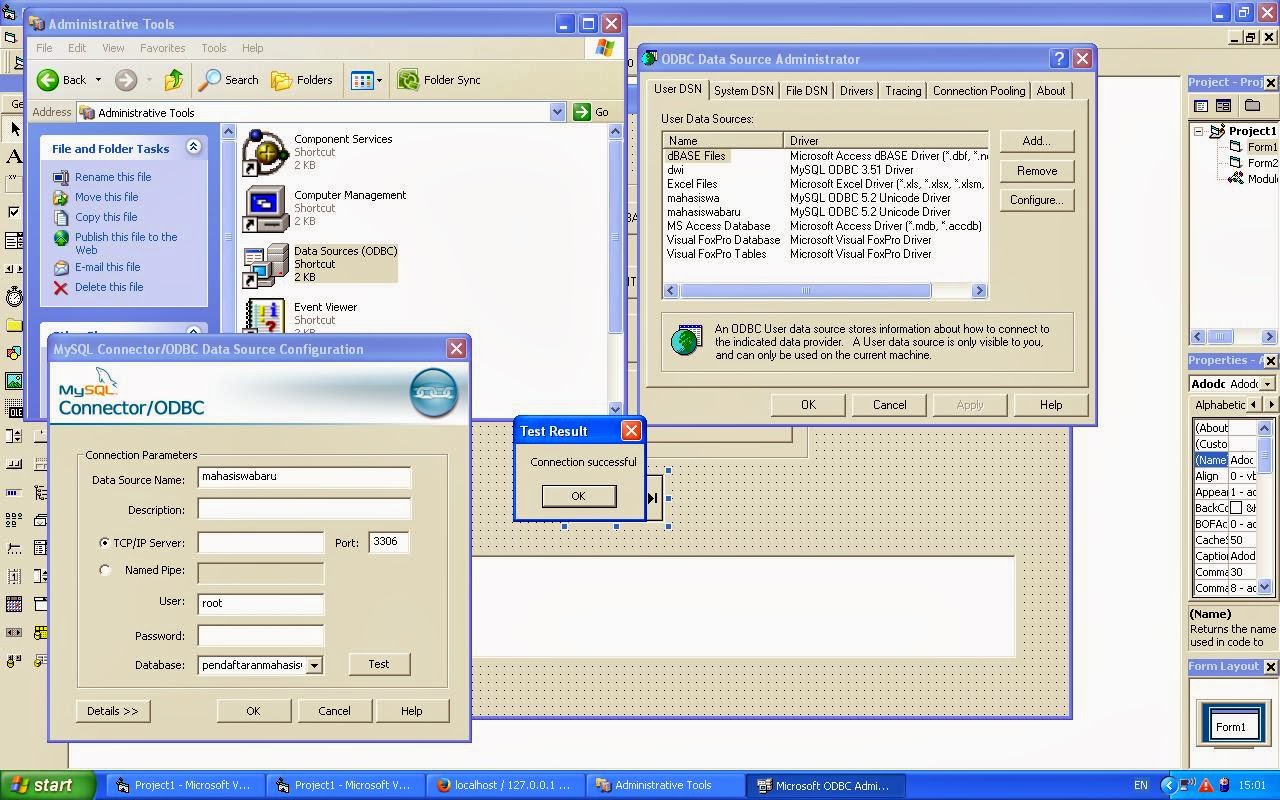Select Component Services shortcut icon
1280x800 pixels.
click(265, 153)
